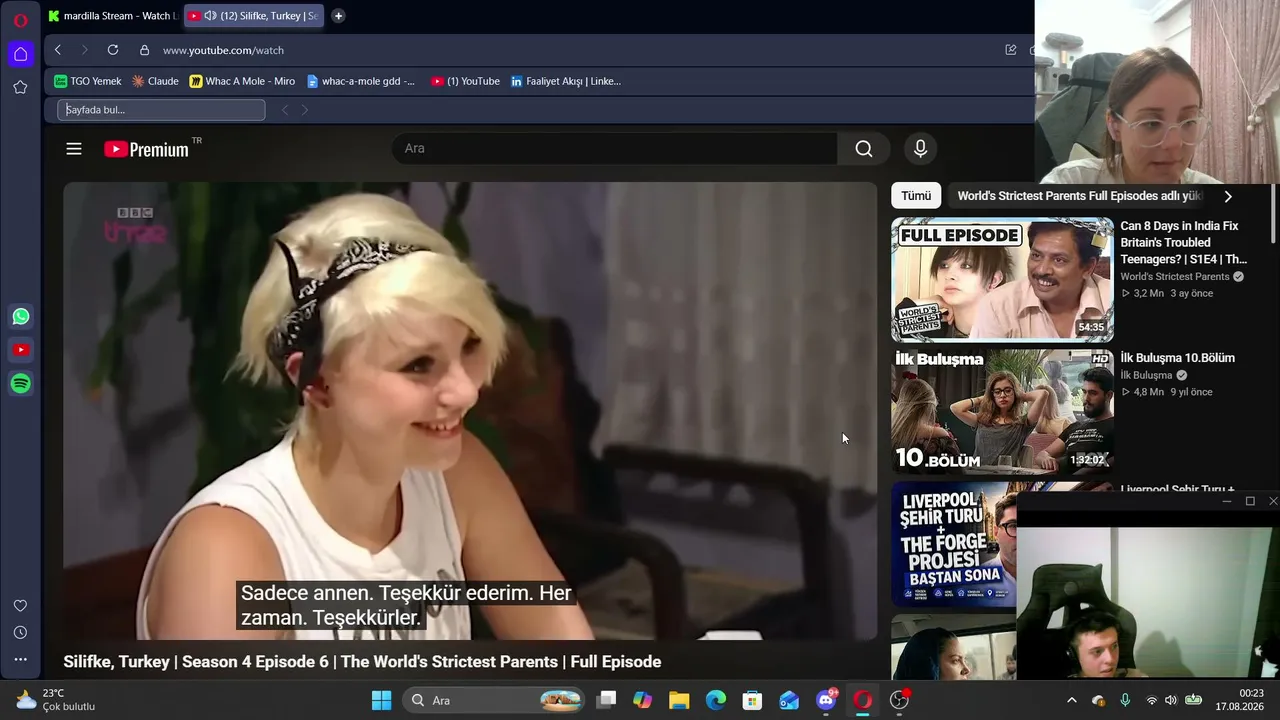
Task: Reload the YouTube page
Action: coord(113,50)
